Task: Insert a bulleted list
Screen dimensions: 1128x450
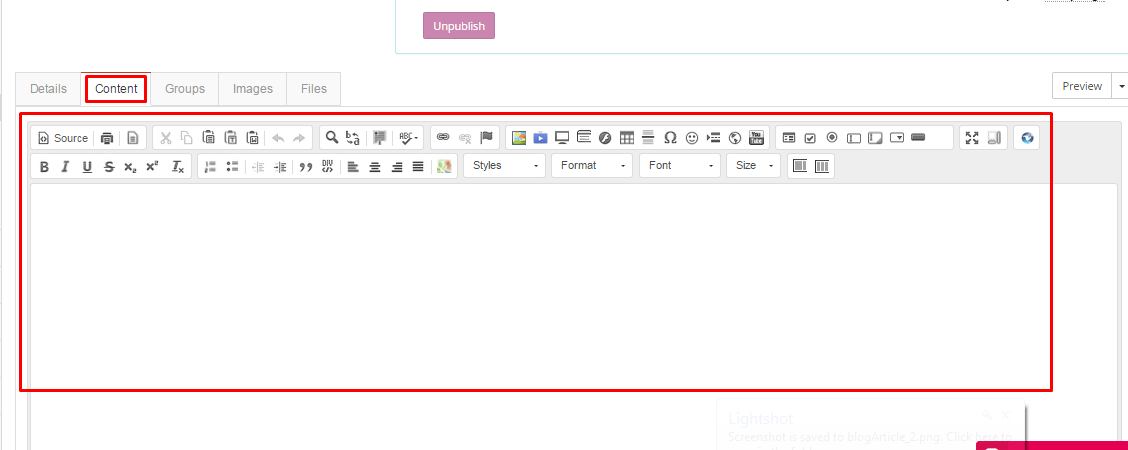Action: pyautogui.click(x=232, y=166)
